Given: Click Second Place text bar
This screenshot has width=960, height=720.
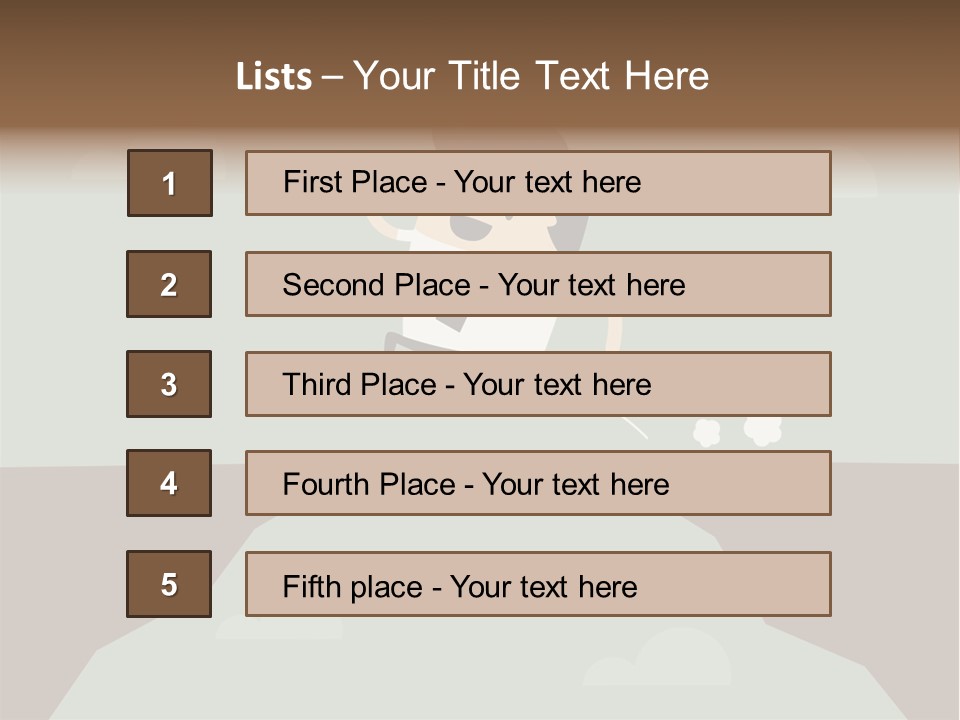Looking at the screenshot, I should point(538,284).
